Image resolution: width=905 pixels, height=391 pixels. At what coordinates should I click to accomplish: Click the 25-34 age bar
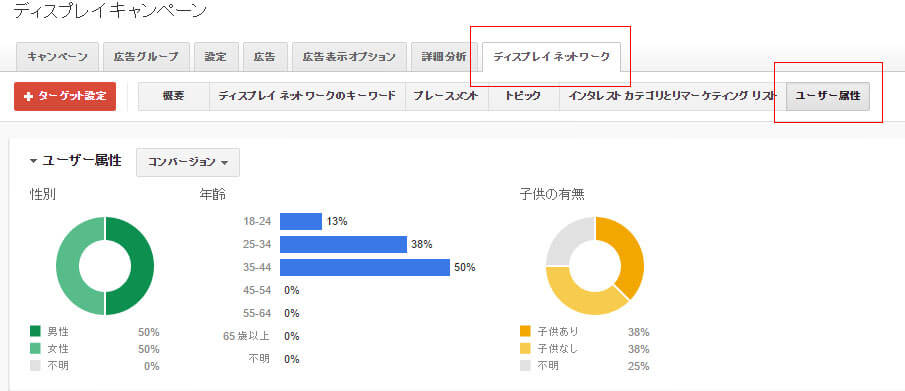[343, 244]
